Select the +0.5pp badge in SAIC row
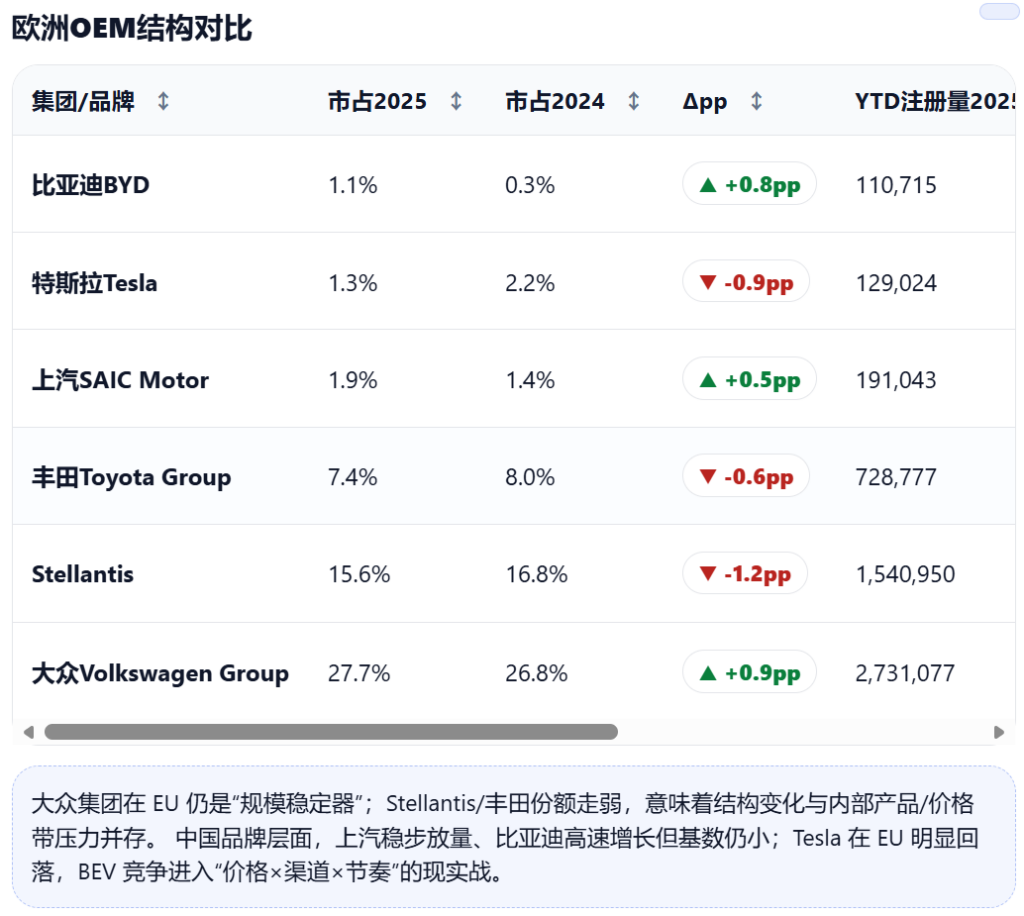Image resolution: width=1024 pixels, height=916 pixels. point(749,380)
